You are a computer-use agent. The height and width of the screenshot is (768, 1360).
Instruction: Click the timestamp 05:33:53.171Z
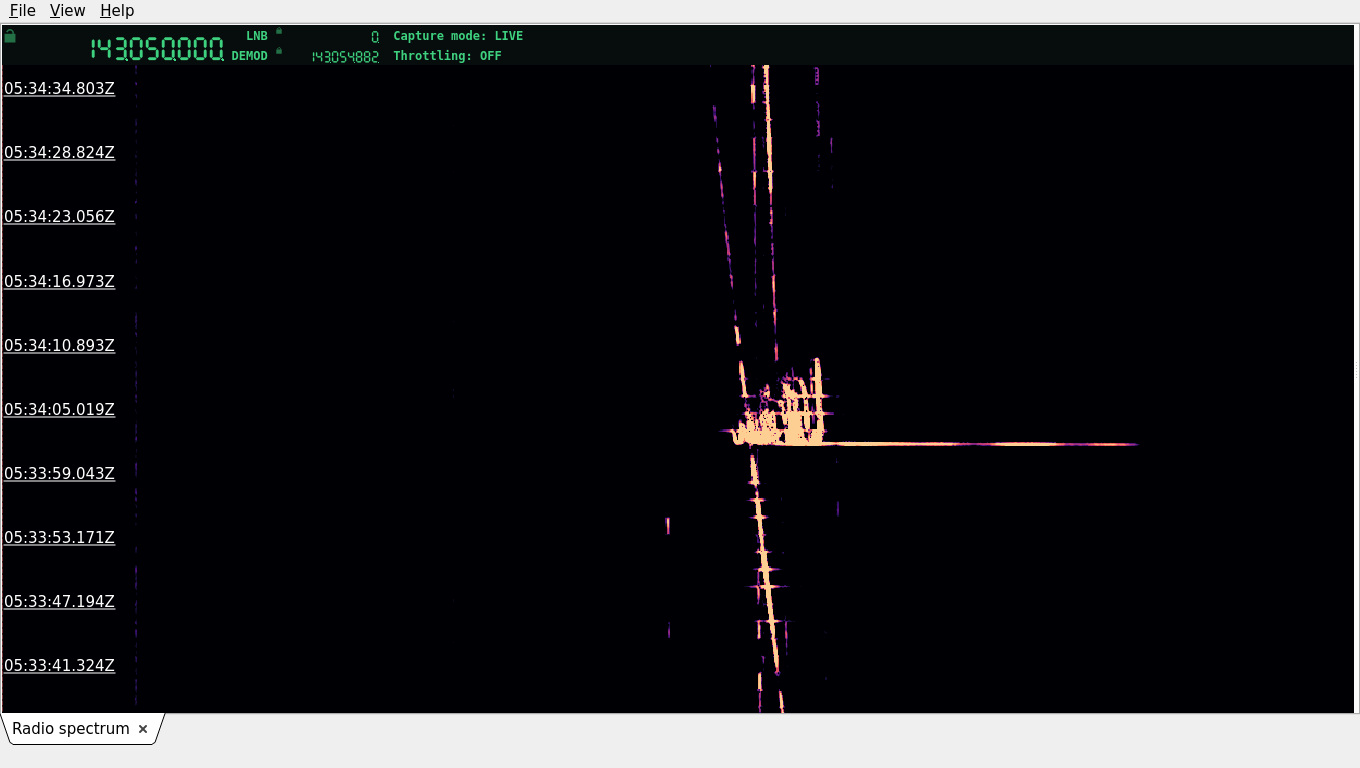(x=59, y=537)
